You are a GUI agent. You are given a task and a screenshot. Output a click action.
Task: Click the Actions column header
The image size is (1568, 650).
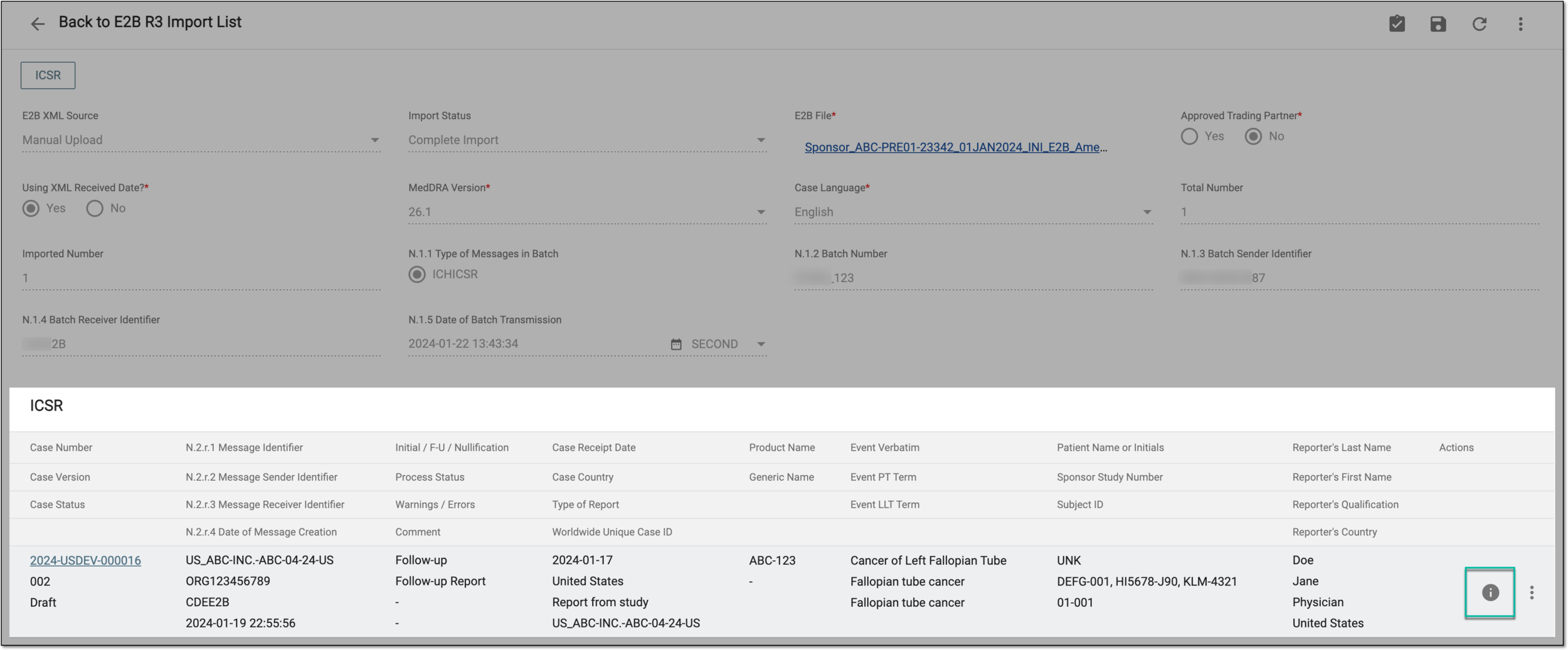(1456, 448)
